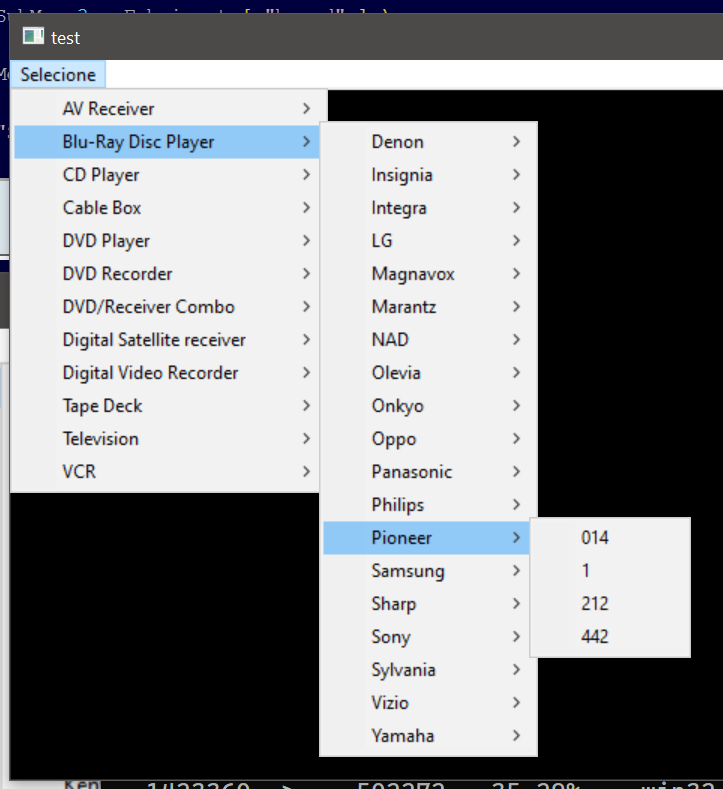Image resolution: width=723 pixels, height=789 pixels.
Task: Expand the chevron arrow beside AV Receiver
Action: [306, 109]
